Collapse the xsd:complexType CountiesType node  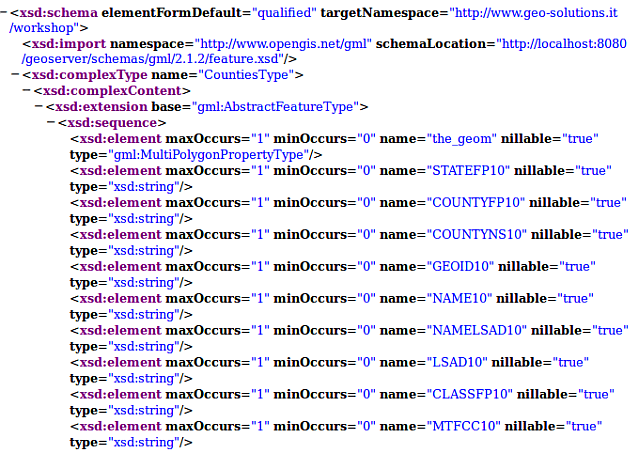[16, 74]
